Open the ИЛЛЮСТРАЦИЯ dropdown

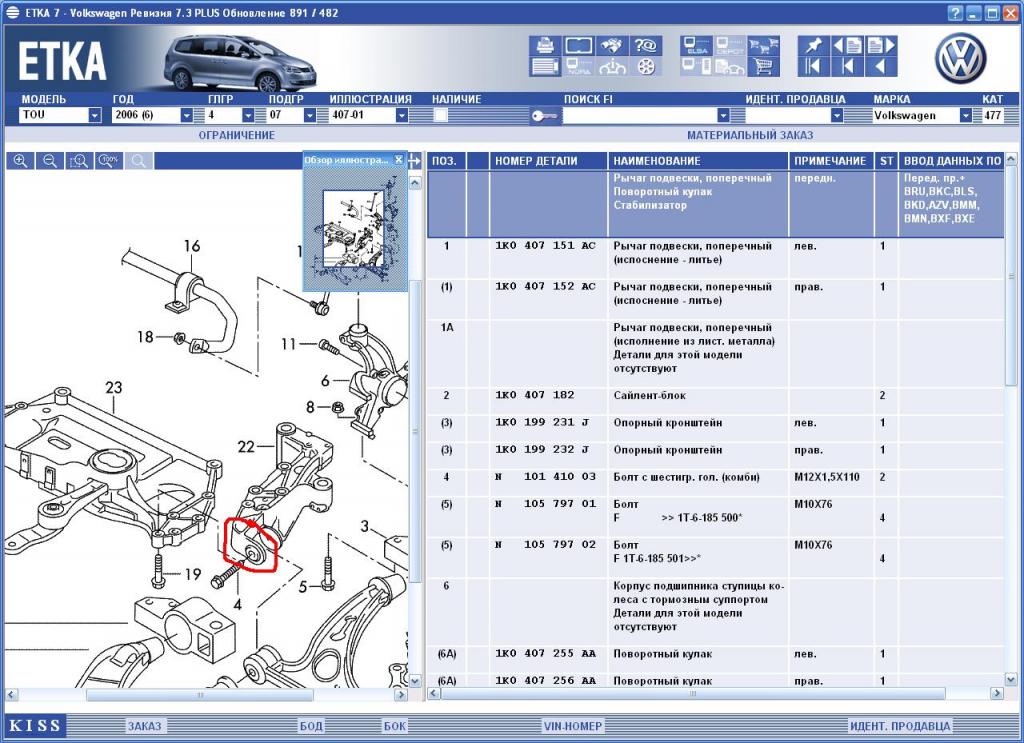[402, 115]
